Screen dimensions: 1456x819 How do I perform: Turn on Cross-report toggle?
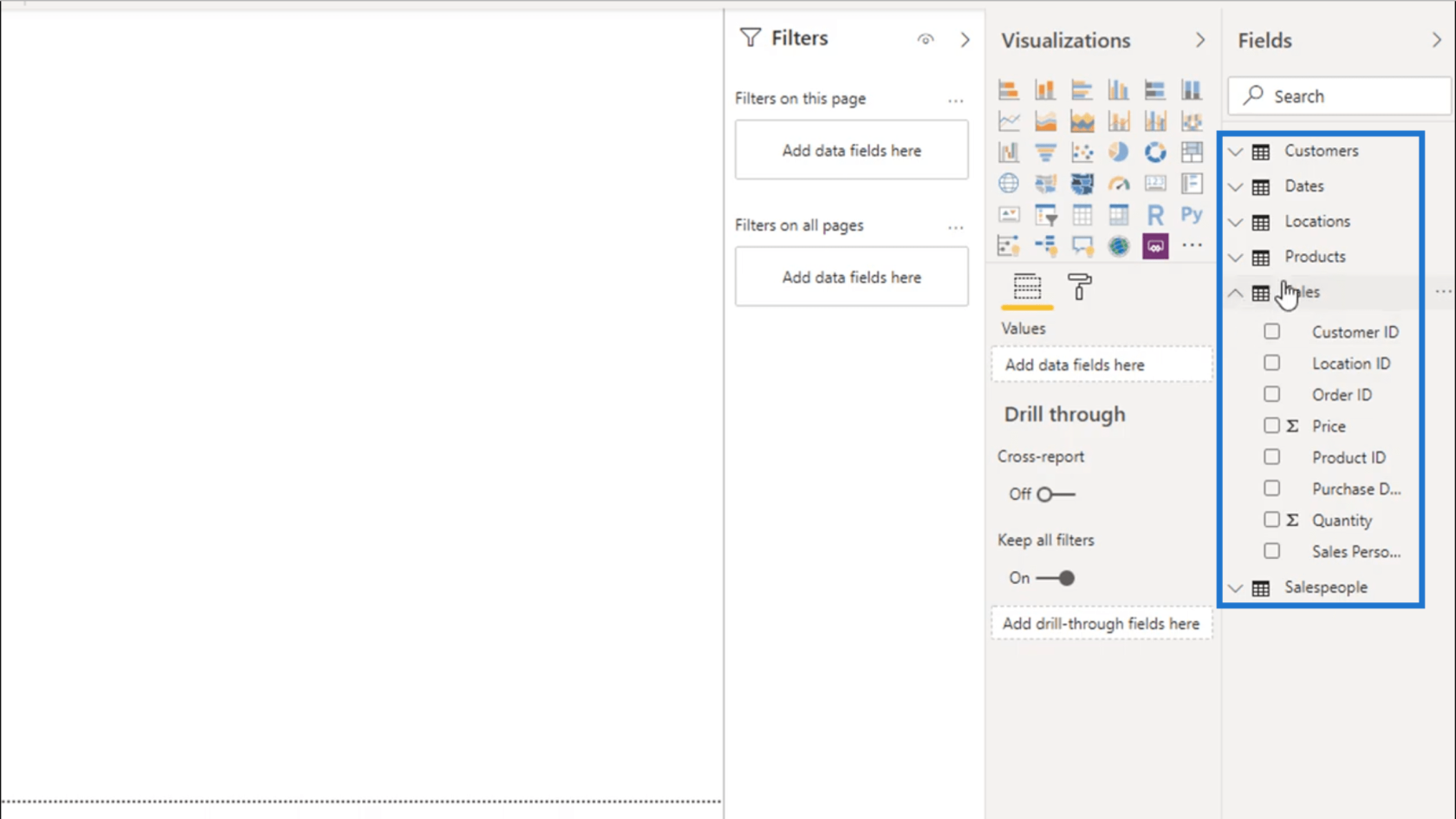pyautogui.click(x=1056, y=494)
